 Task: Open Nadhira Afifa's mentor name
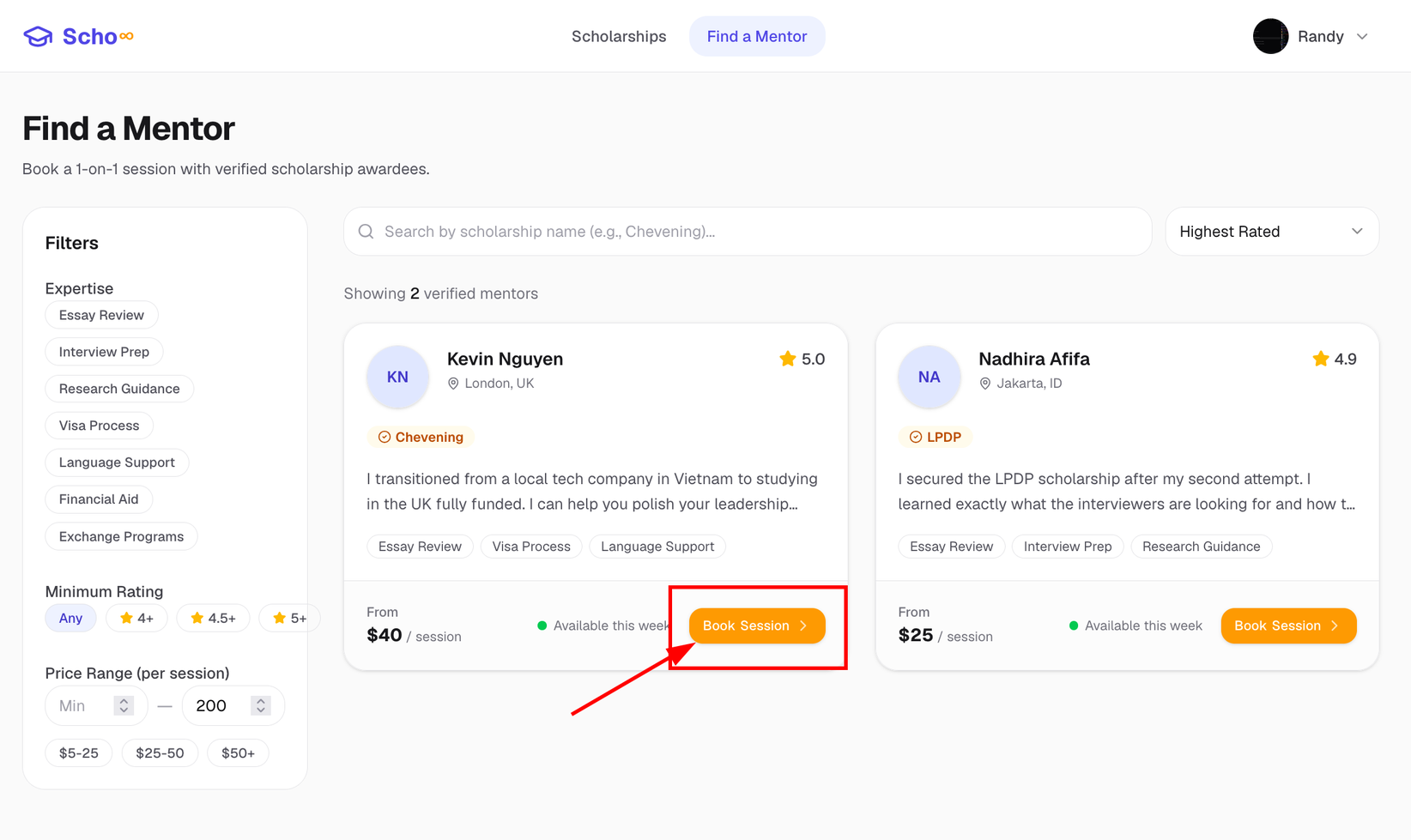click(1034, 359)
